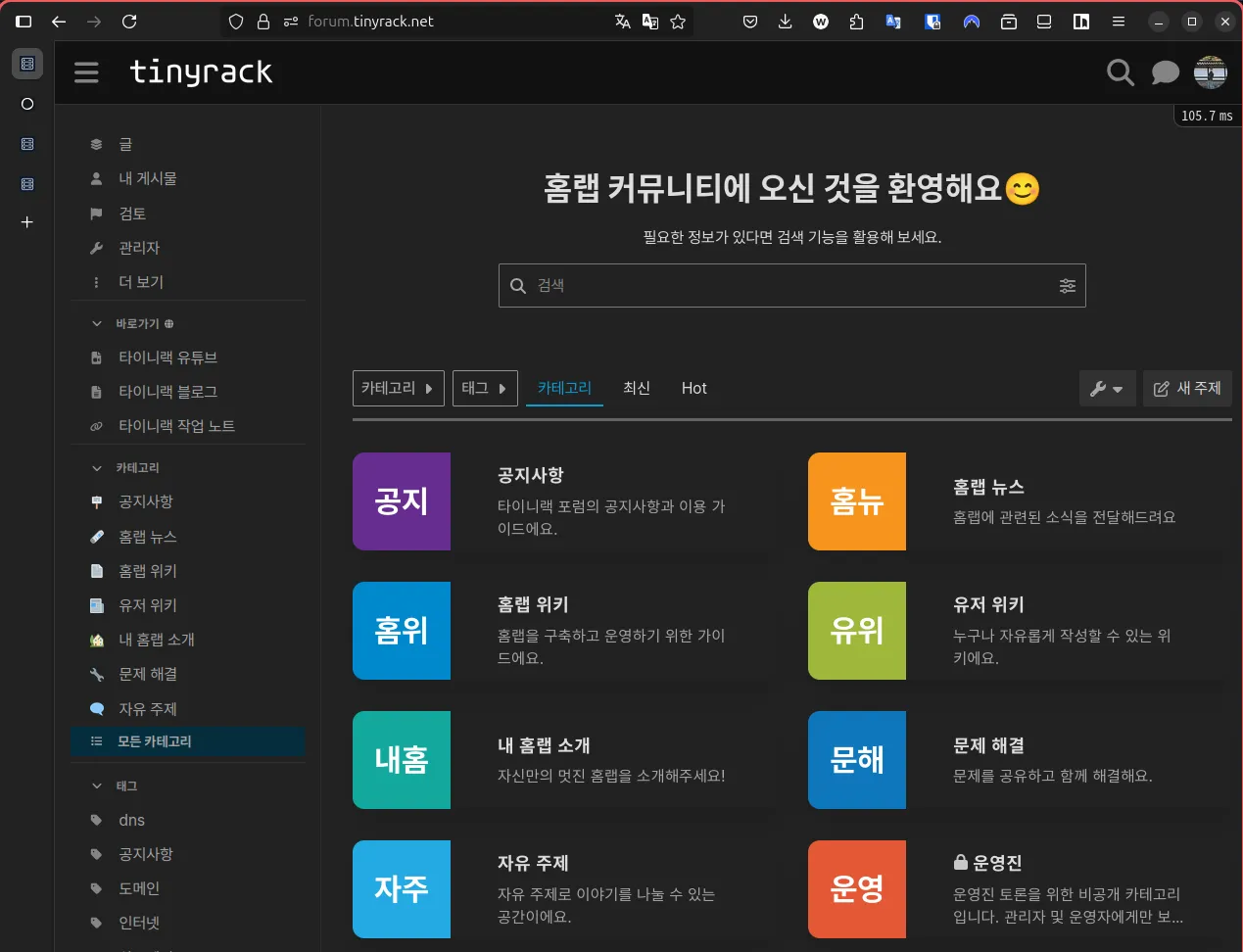Viewport: 1243px width, 952px height.
Task: Click the 새 주제 button
Action: [x=1187, y=389]
